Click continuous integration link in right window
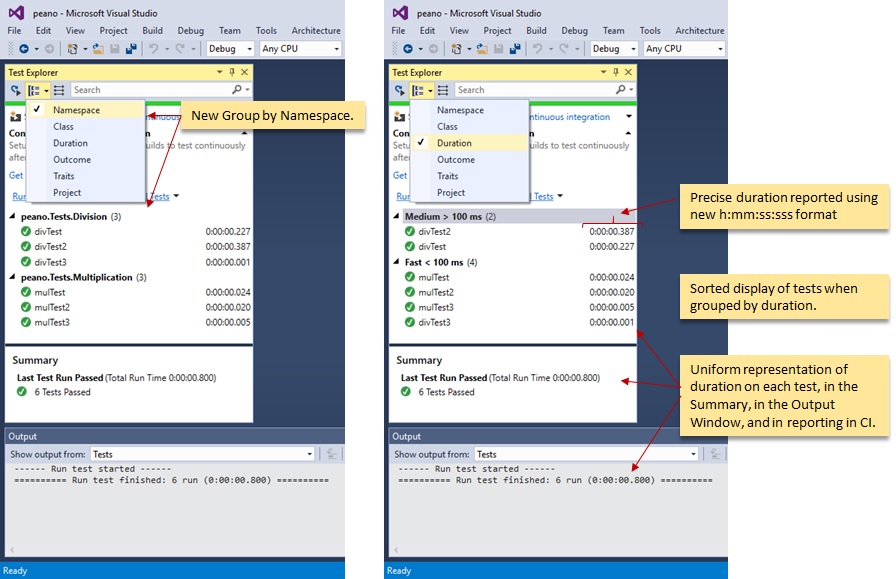This screenshot has height=579, width=896. point(570,117)
